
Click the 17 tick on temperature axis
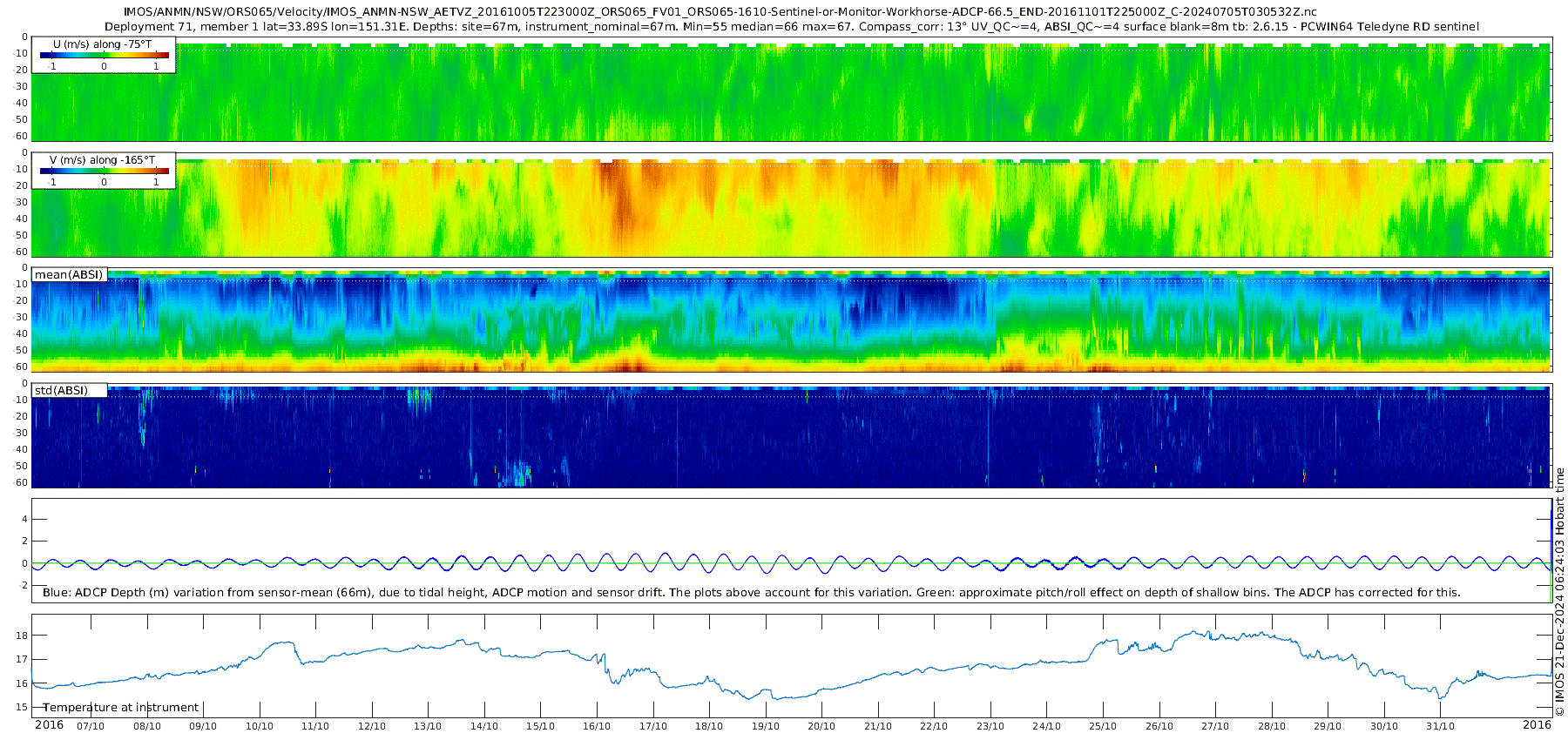(x=22, y=660)
